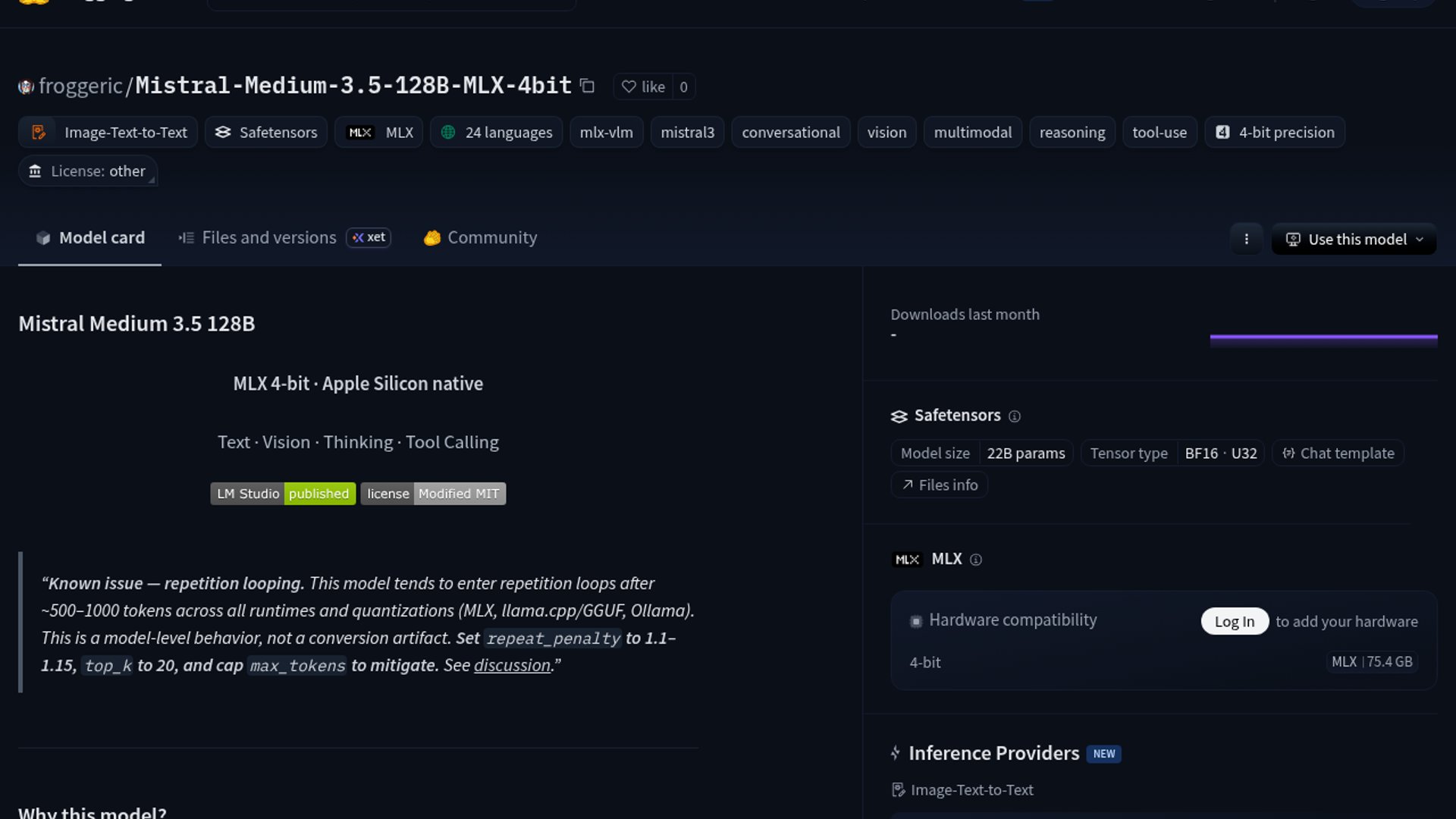
Task: Click the BF16 tensor type value
Action: pyautogui.click(x=1201, y=453)
